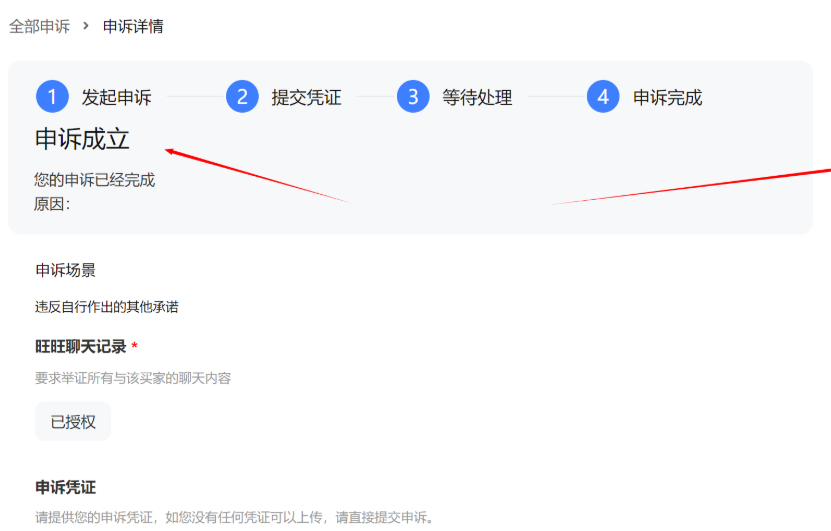Click the 已授权 button
The image size is (831, 531).
(73, 421)
